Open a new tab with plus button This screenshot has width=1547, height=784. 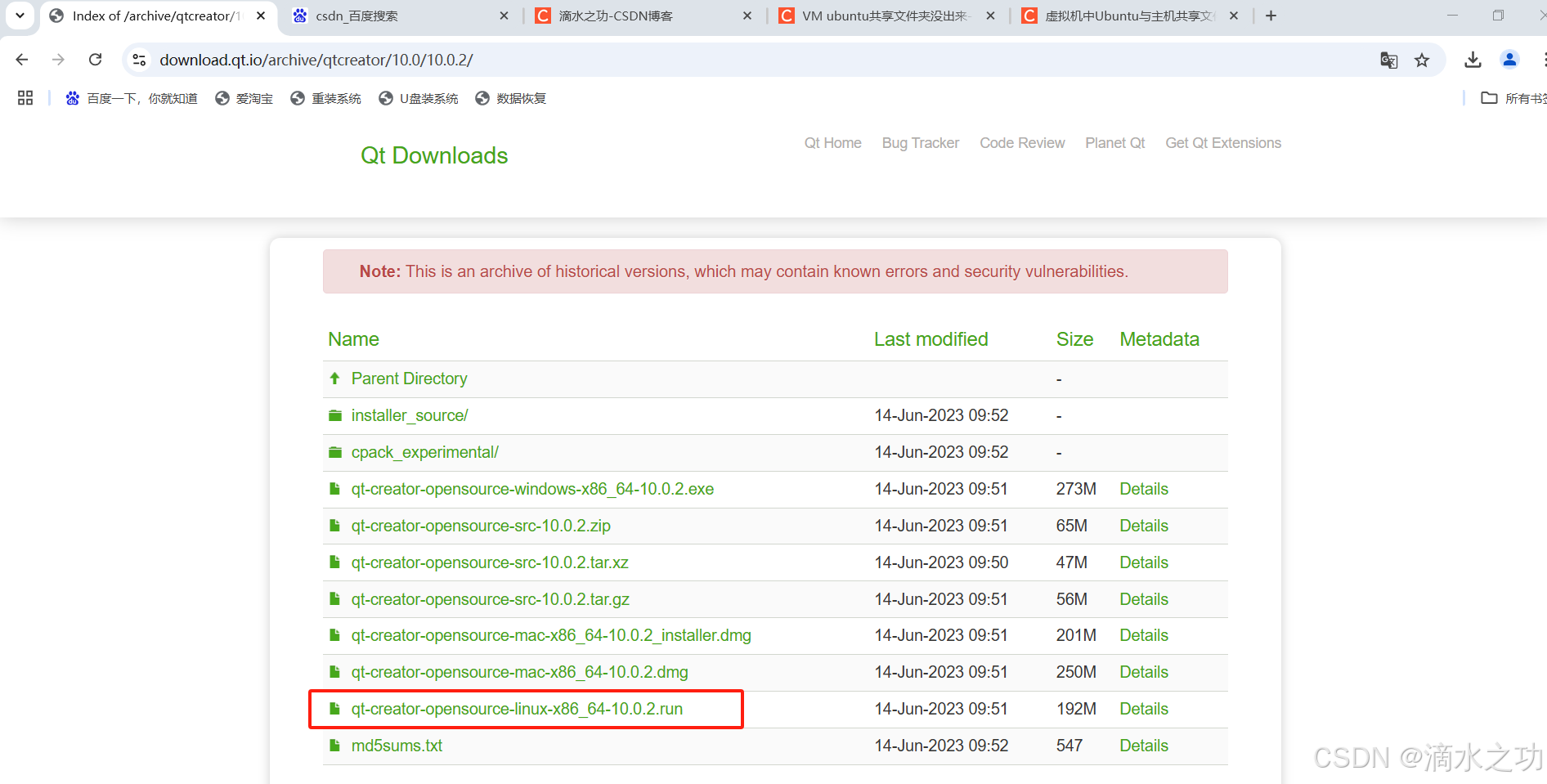[x=1271, y=16]
